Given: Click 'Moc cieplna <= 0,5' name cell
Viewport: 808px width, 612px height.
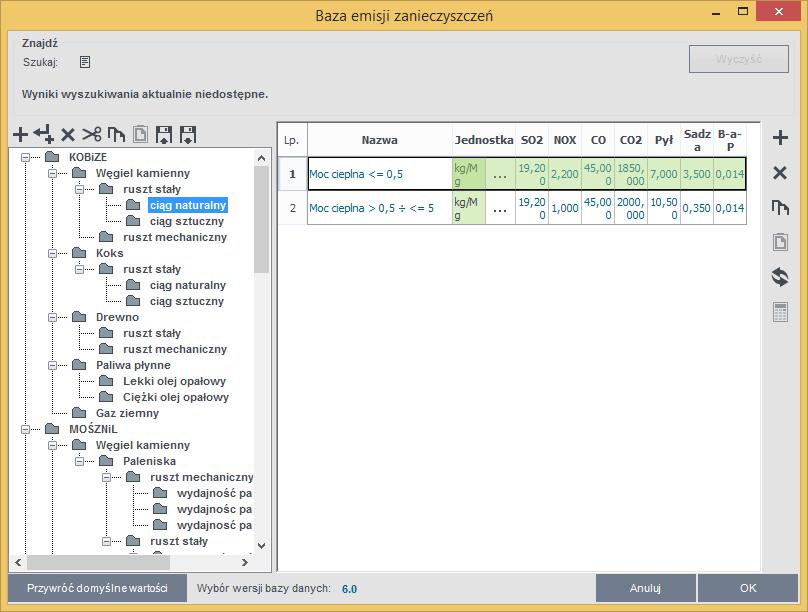Looking at the screenshot, I should tap(380, 174).
